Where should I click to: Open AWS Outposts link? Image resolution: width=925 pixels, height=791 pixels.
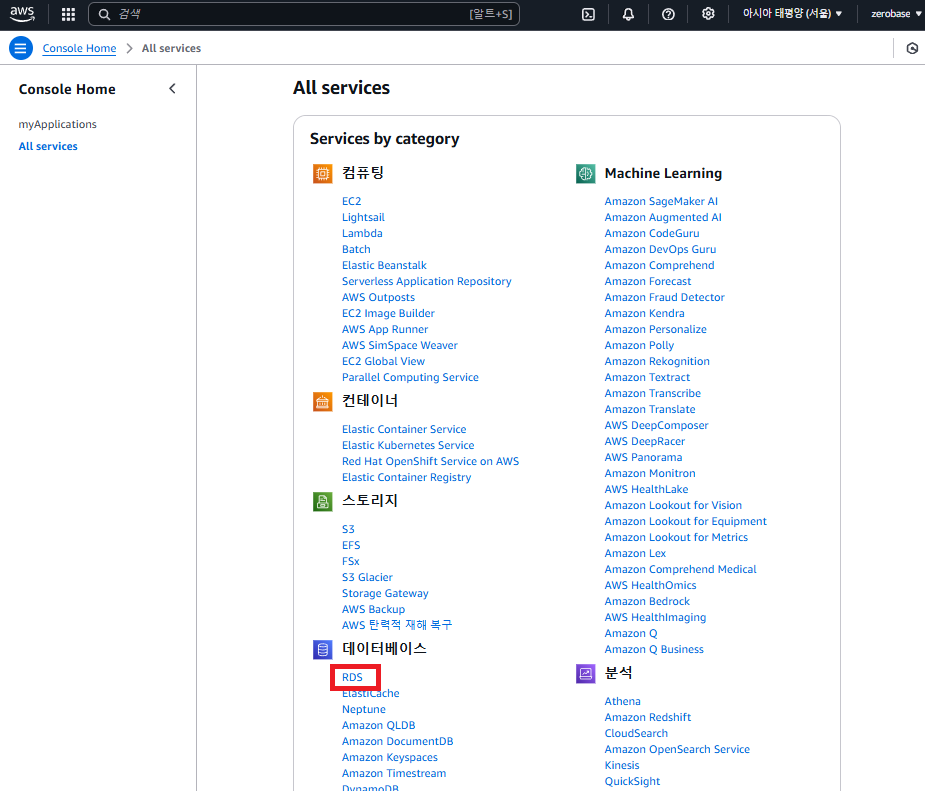[x=378, y=297]
